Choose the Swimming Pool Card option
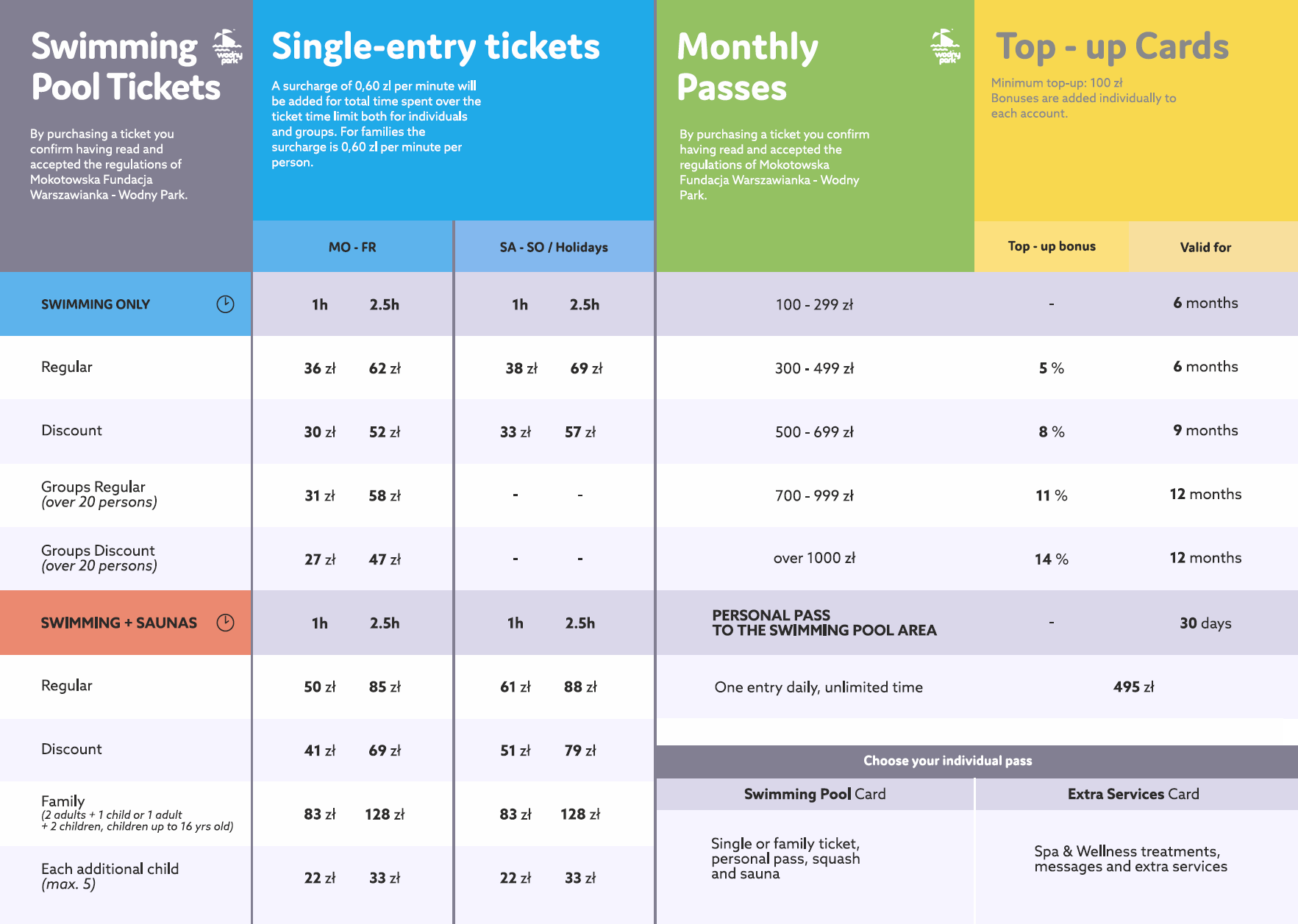This screenshot has height=924, width=1298. (x=814, y=794)
